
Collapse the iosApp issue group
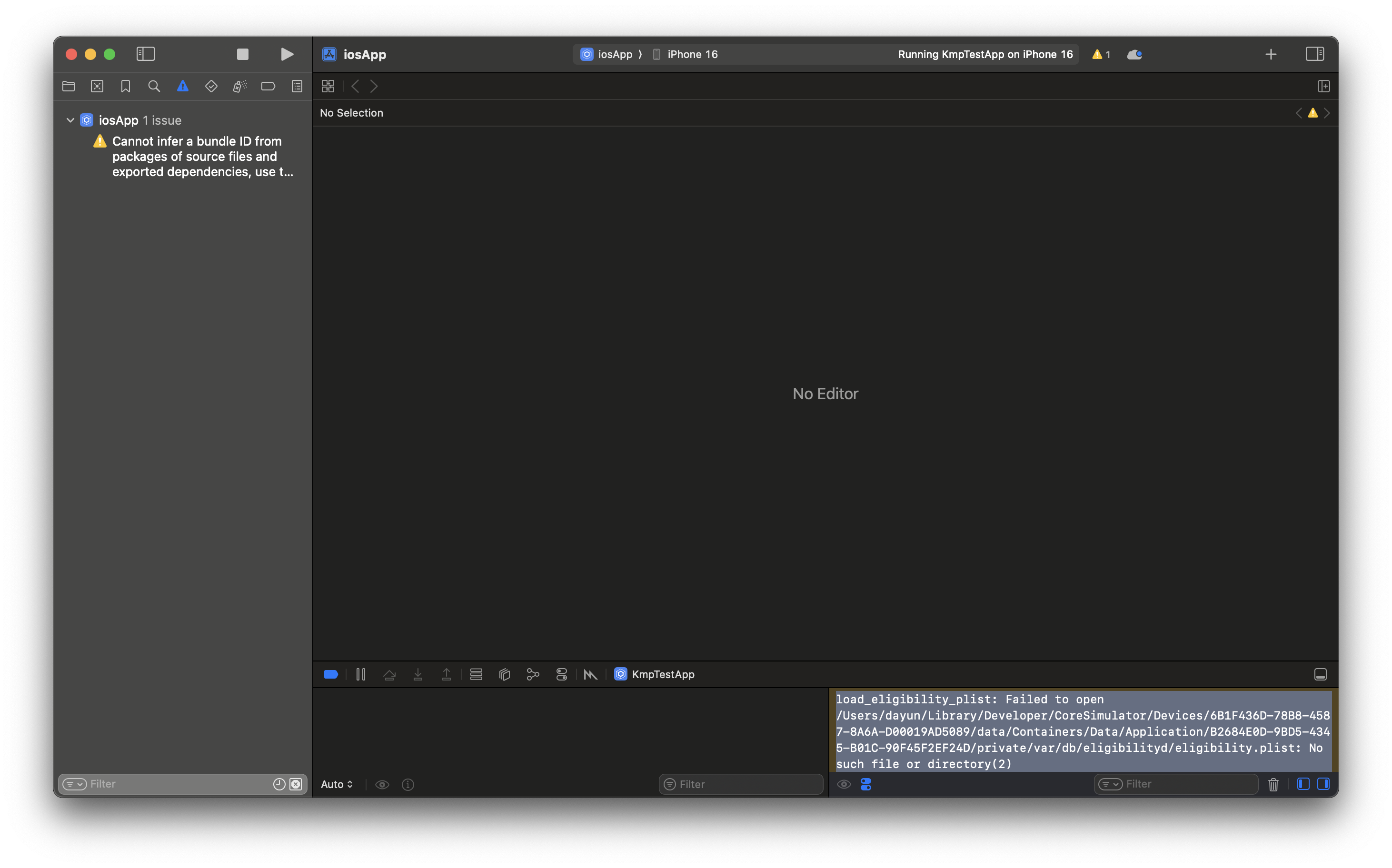[70, 120]
